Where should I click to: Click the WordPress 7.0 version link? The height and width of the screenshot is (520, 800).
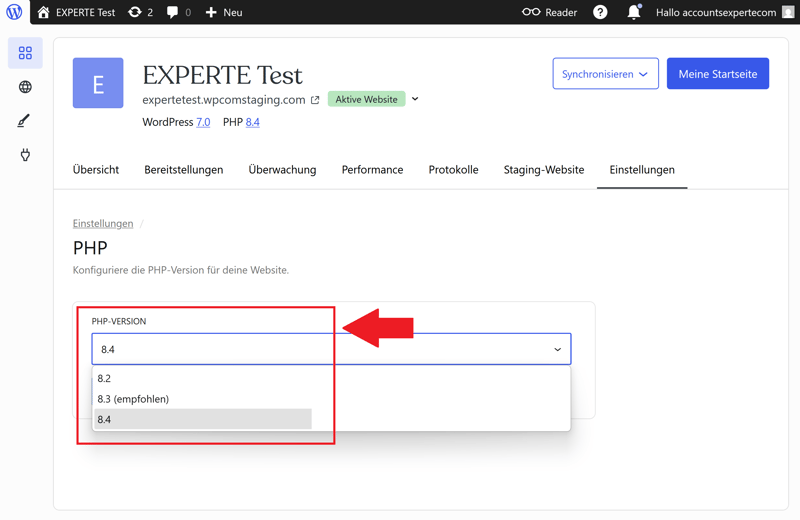(x=203, y=122)
